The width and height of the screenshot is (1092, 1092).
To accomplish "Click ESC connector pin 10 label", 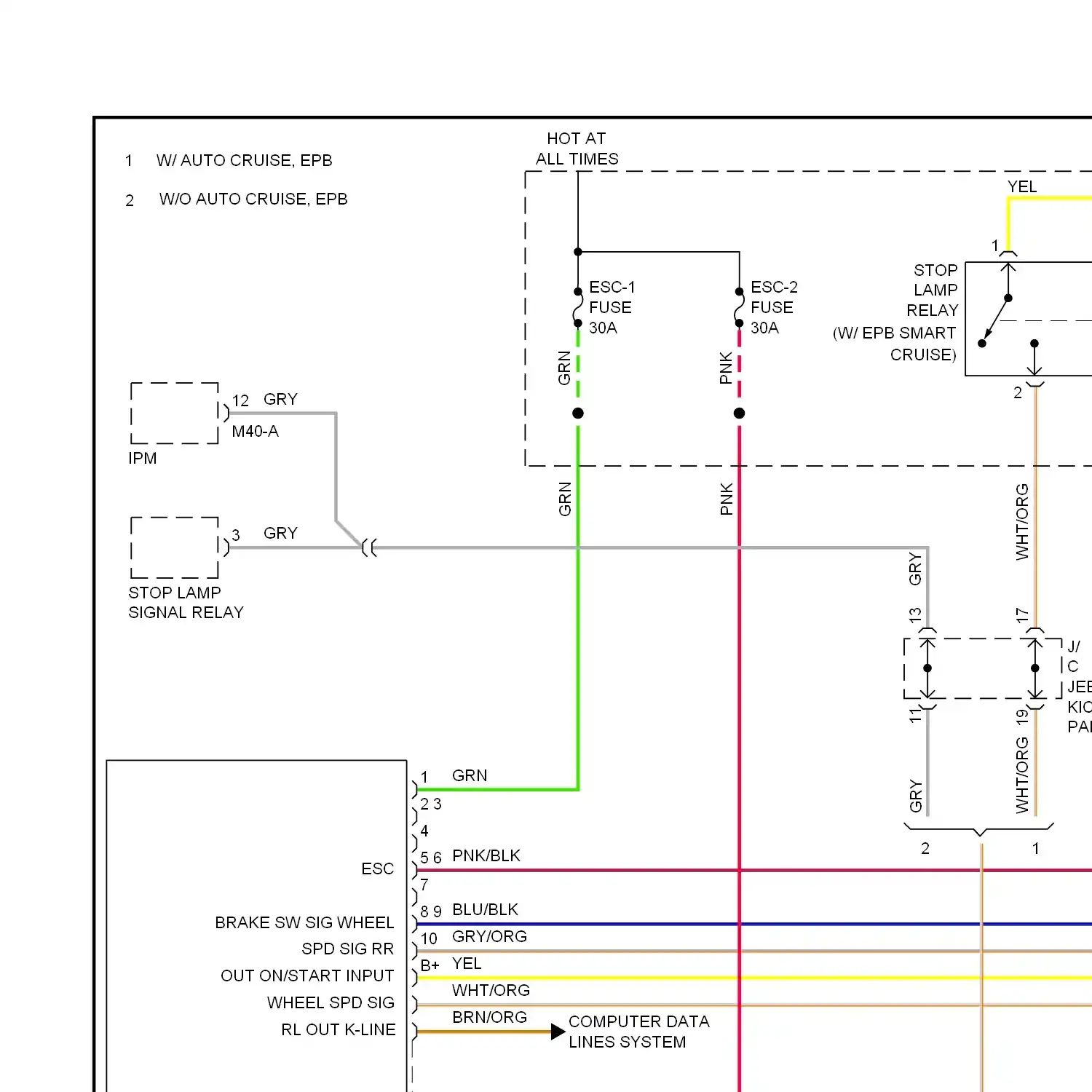I will click(x=429, y=938).
